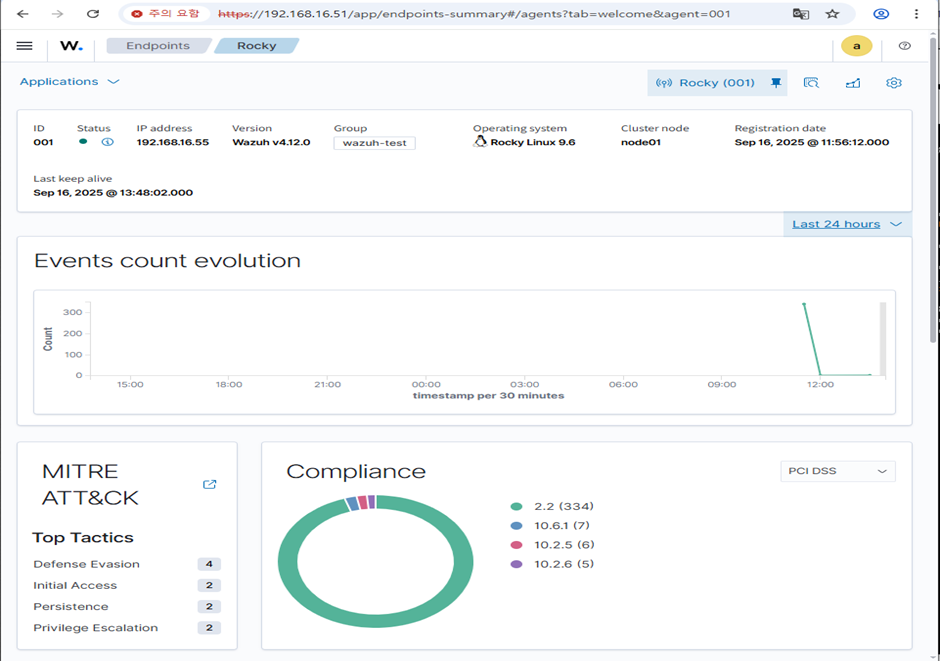Screen dimensions: 940x661
Task: Open the browser profile icon
Action: click(881, 14)
